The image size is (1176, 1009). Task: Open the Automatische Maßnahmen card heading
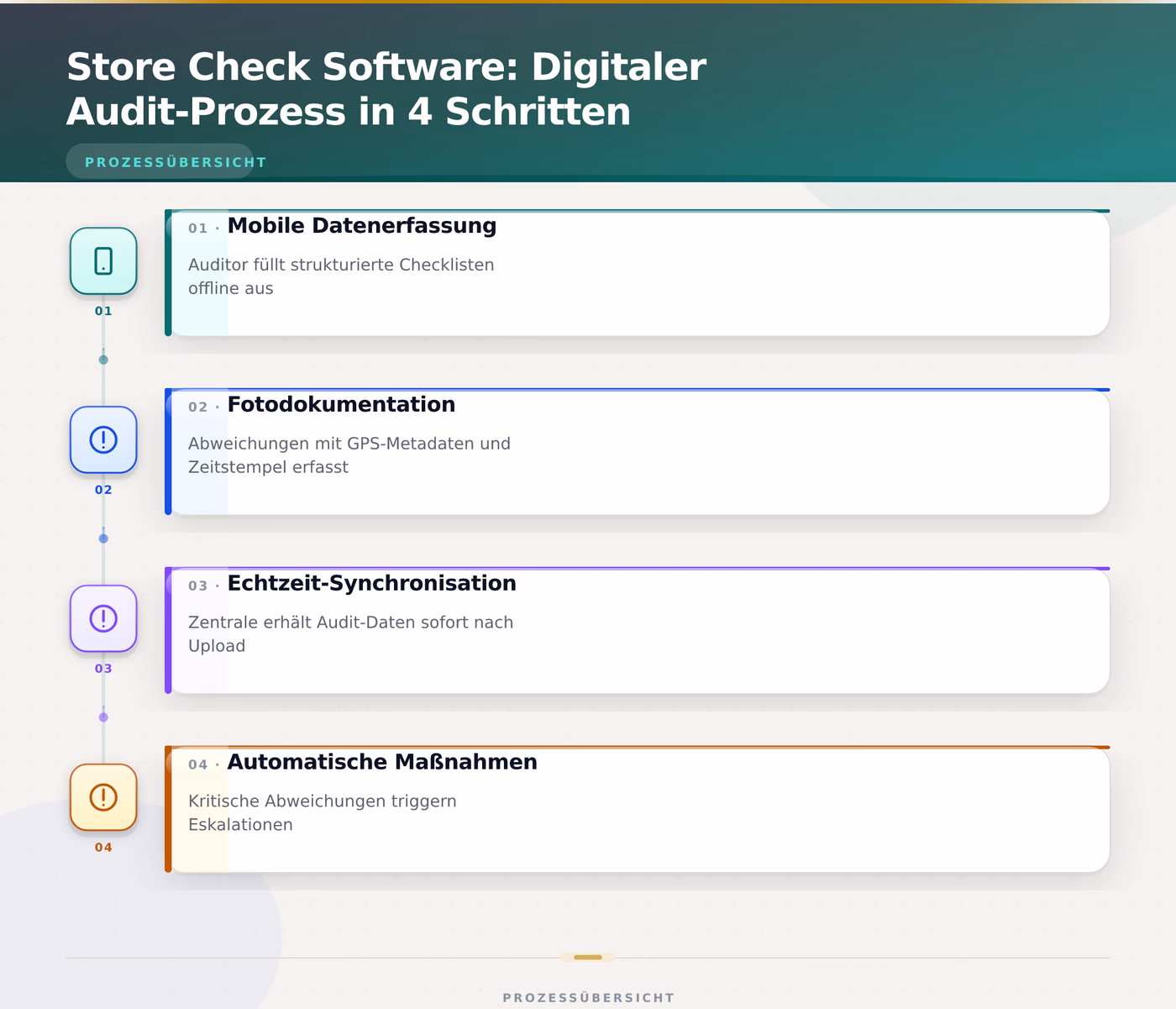(382, 763)
